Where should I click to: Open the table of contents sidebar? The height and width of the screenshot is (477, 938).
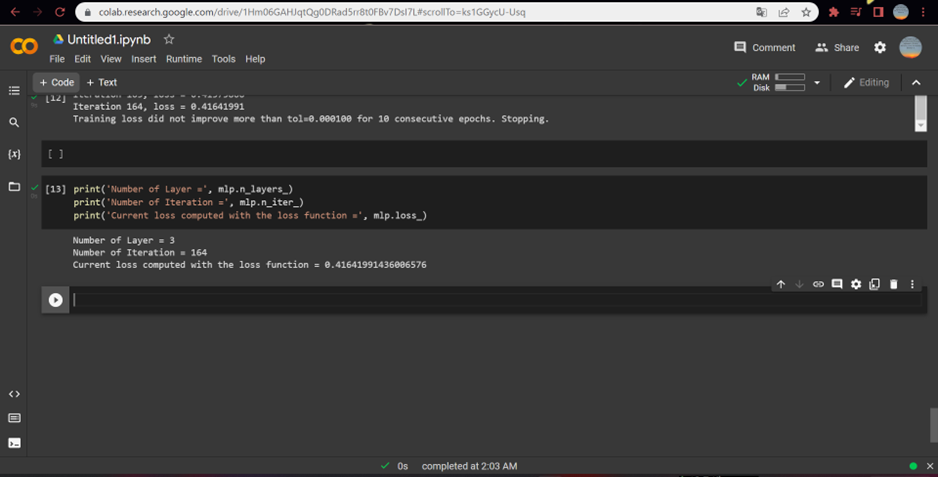[x=14, y=90]
